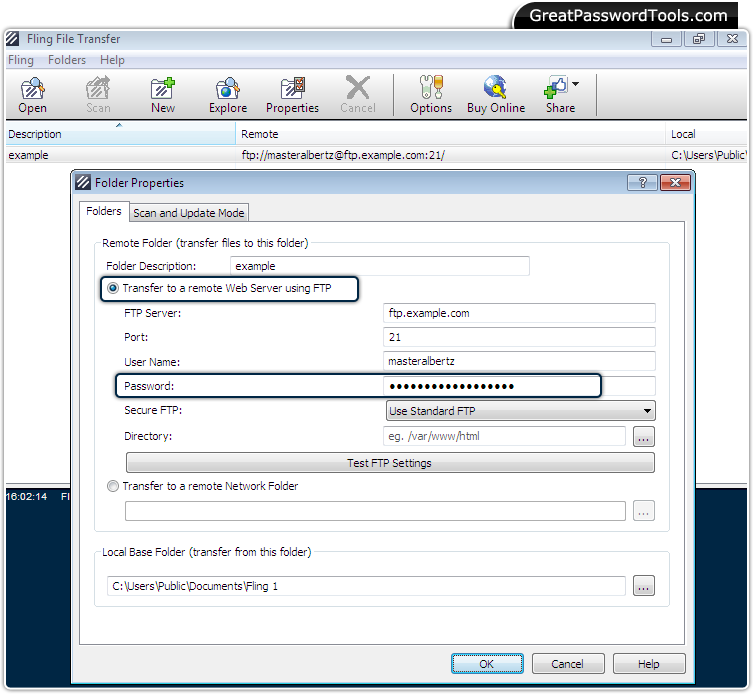Open the Help menu
Screen dimensions: 753x694
point(112,60)
